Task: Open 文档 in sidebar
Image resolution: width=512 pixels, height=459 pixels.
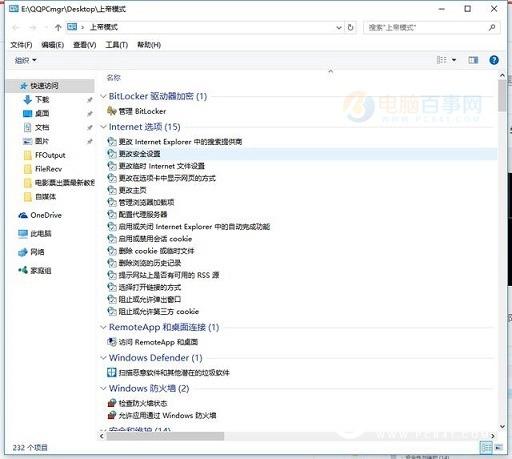Action: point(42,127)
